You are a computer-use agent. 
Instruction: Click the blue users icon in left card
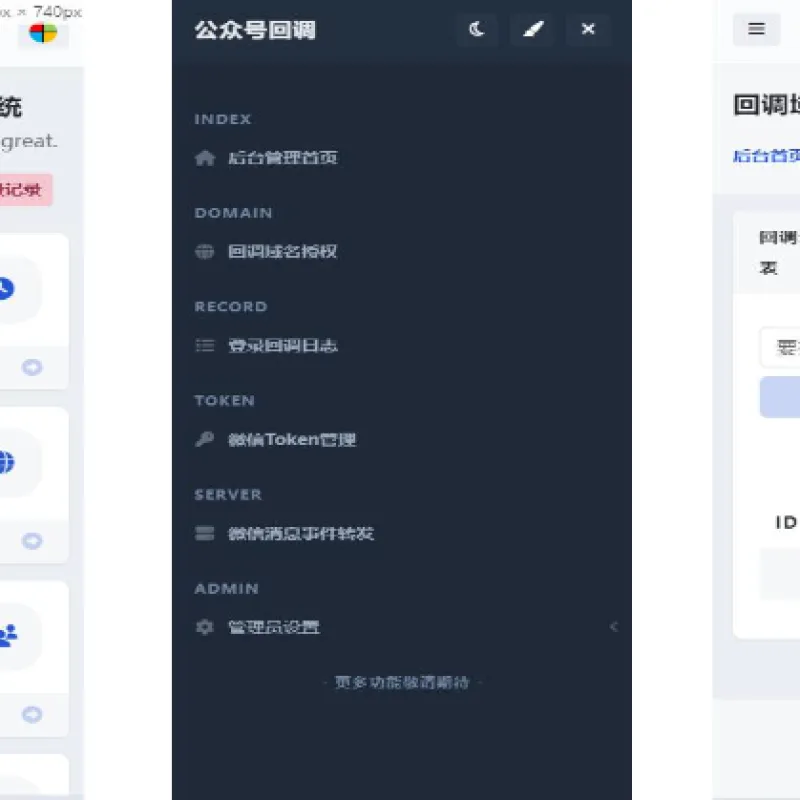[x=8, y=636]
